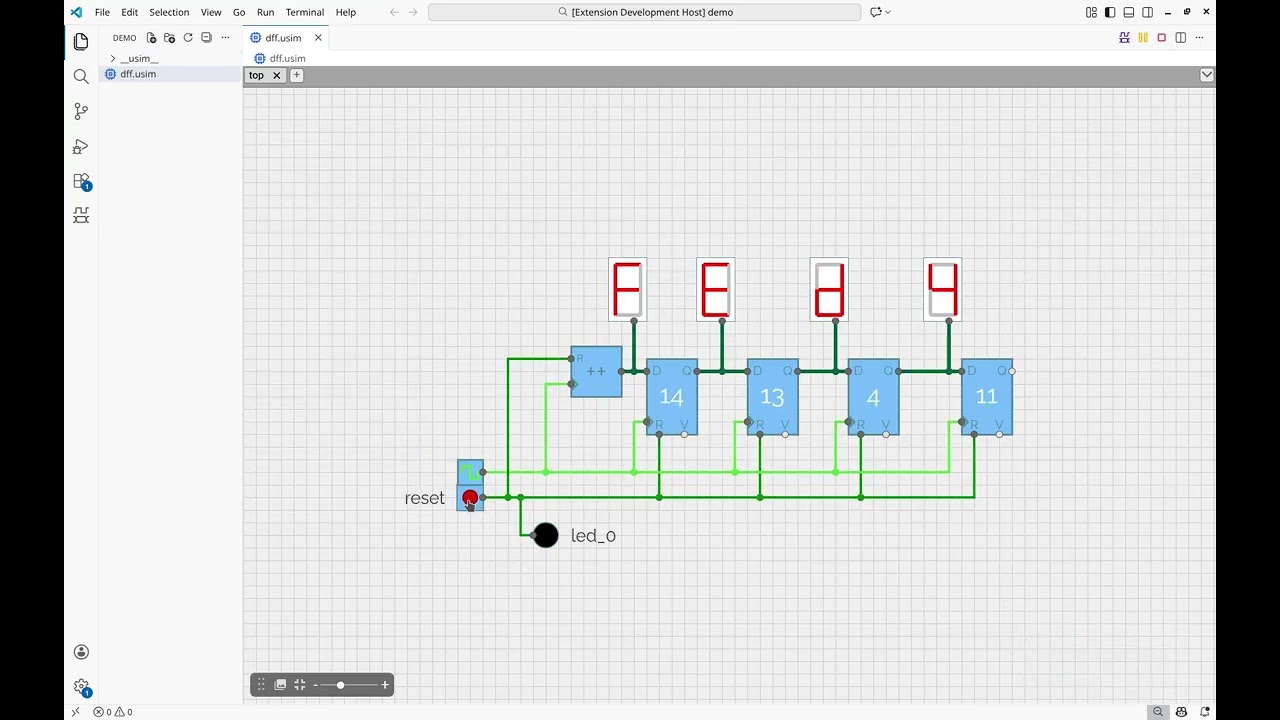
Task: Split the editor to the right
Action: pyautogui.click(x=1181, y=38)
